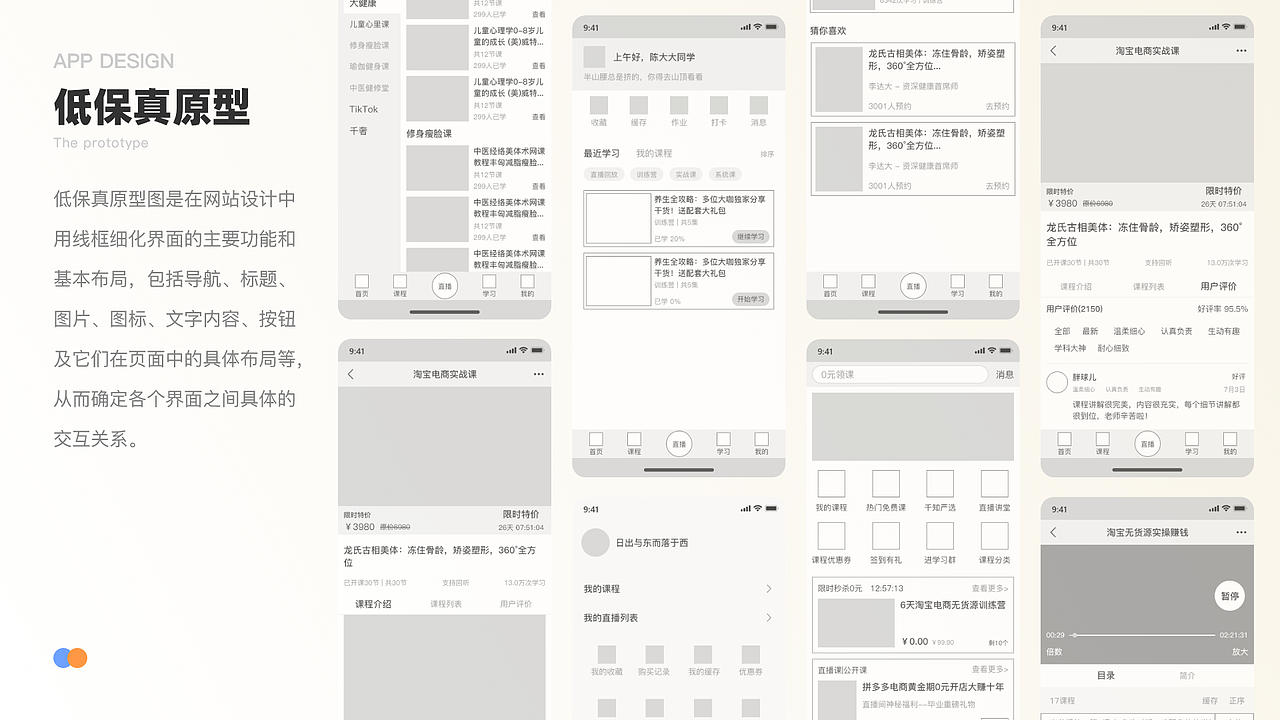Open the 进学习群 grid icon

click(x=940, y=537)
